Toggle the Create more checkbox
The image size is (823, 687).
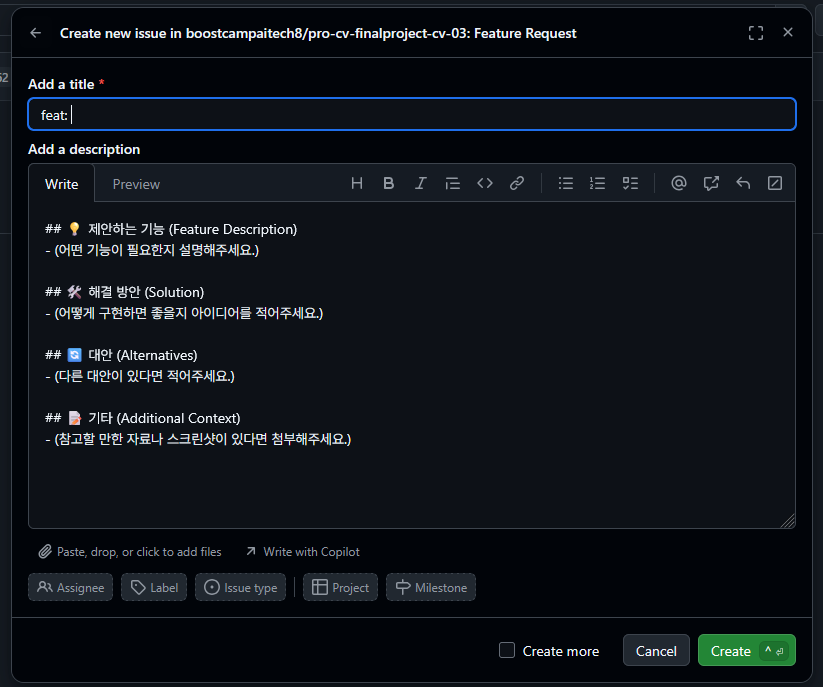point(507,650)
